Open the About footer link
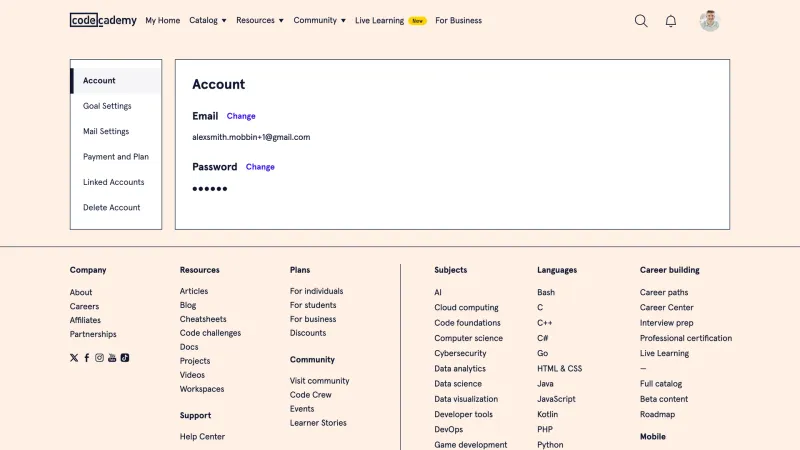This screenshot has height=450, width=800. coord(81,292)
